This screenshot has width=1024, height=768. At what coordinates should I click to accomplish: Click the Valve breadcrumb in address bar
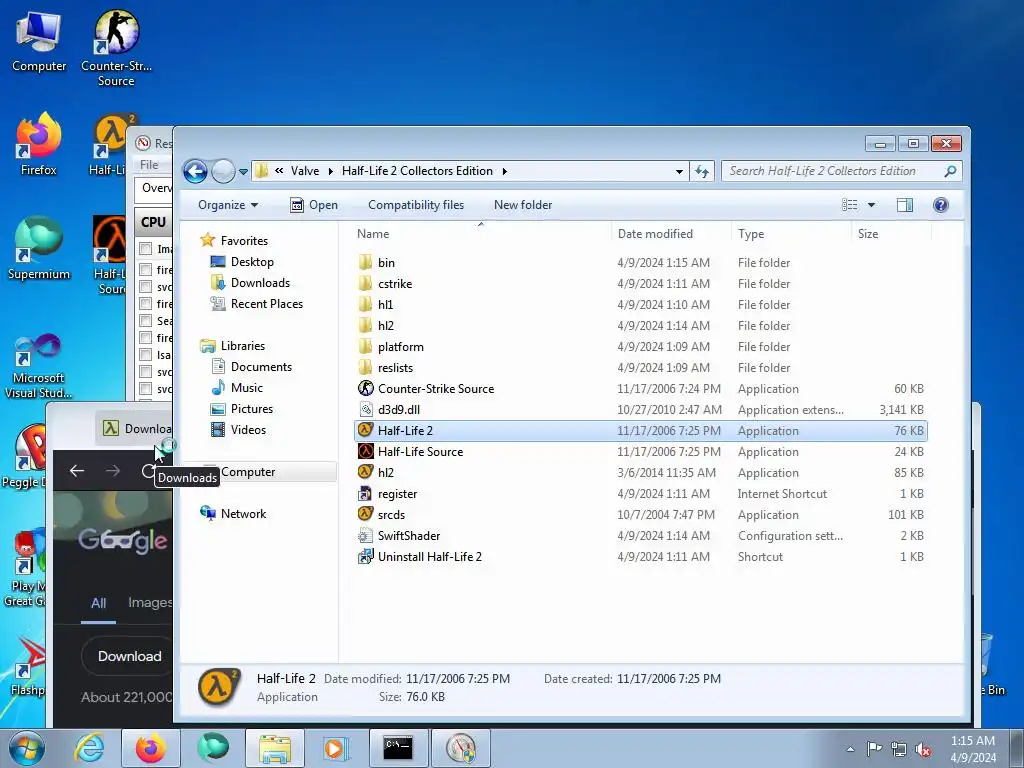tap(305, 171)
